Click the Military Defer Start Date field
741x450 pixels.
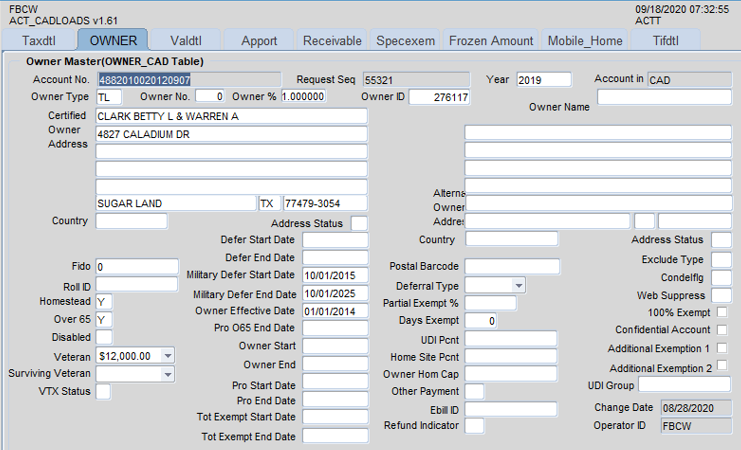[x=335, y=276]
